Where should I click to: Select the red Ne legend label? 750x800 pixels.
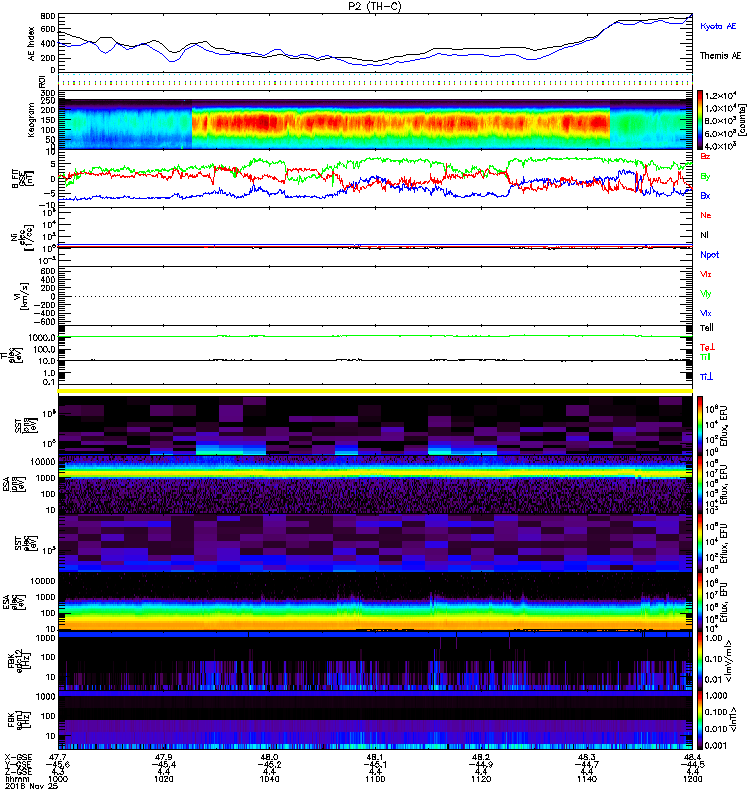(x=706, y=215)
